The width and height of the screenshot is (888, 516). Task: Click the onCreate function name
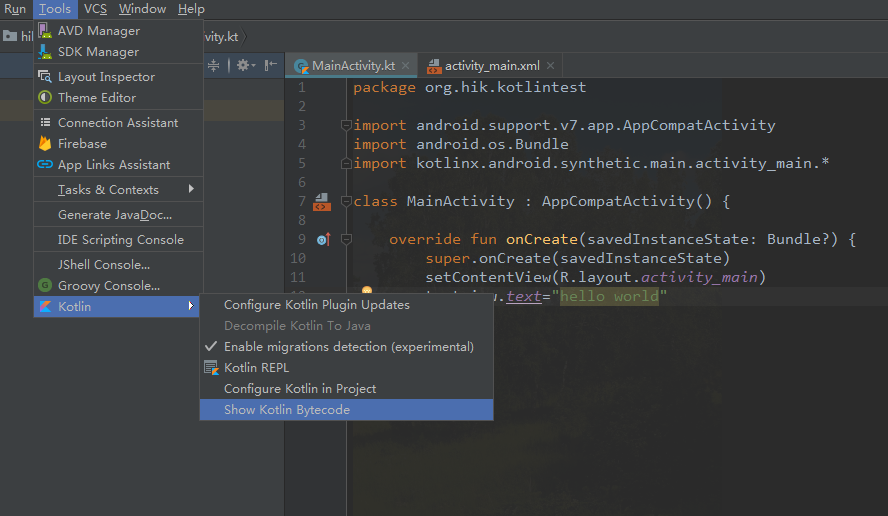(x=542, y=239)
